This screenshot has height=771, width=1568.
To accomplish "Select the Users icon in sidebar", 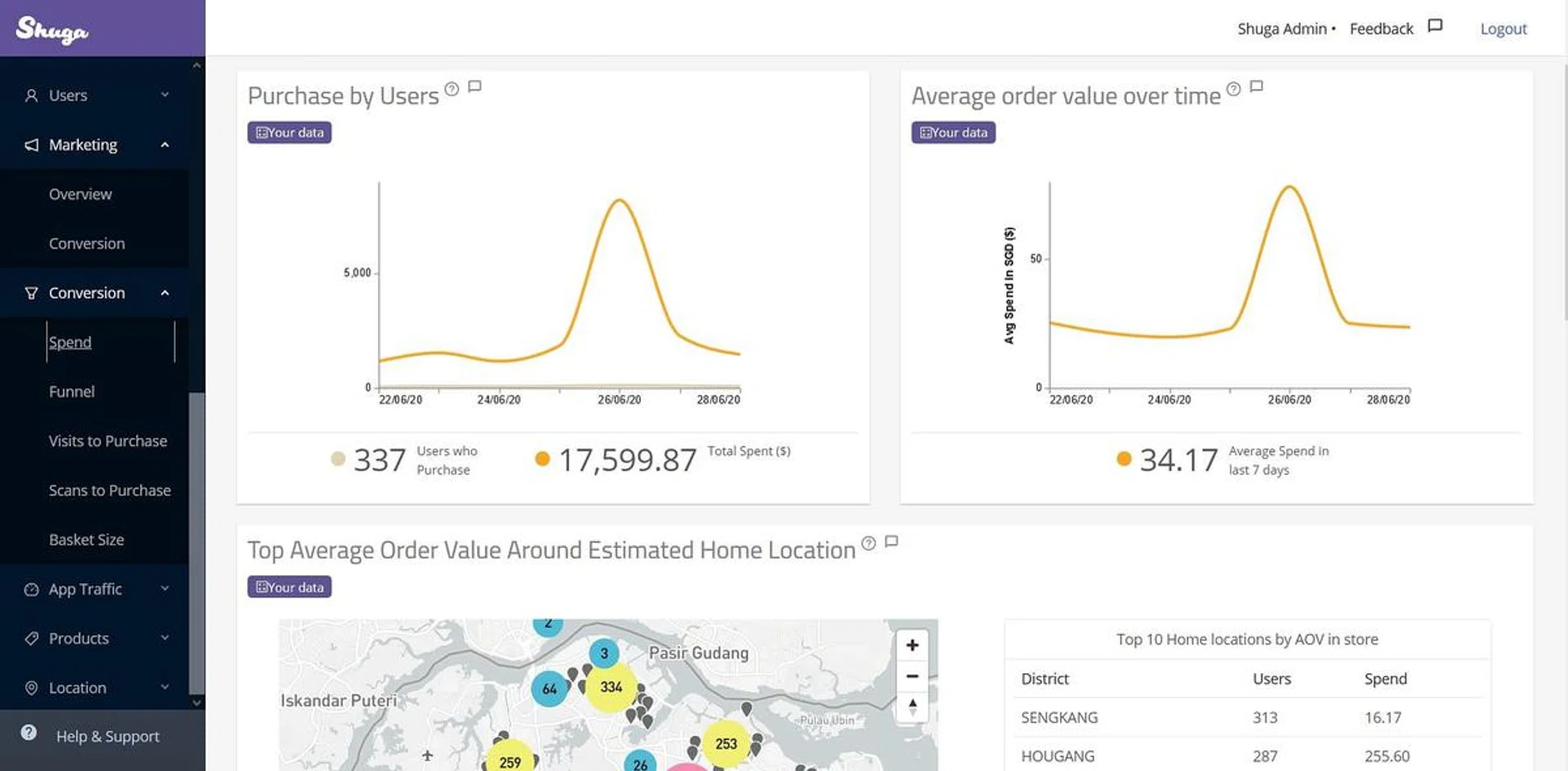I will 30,95.
